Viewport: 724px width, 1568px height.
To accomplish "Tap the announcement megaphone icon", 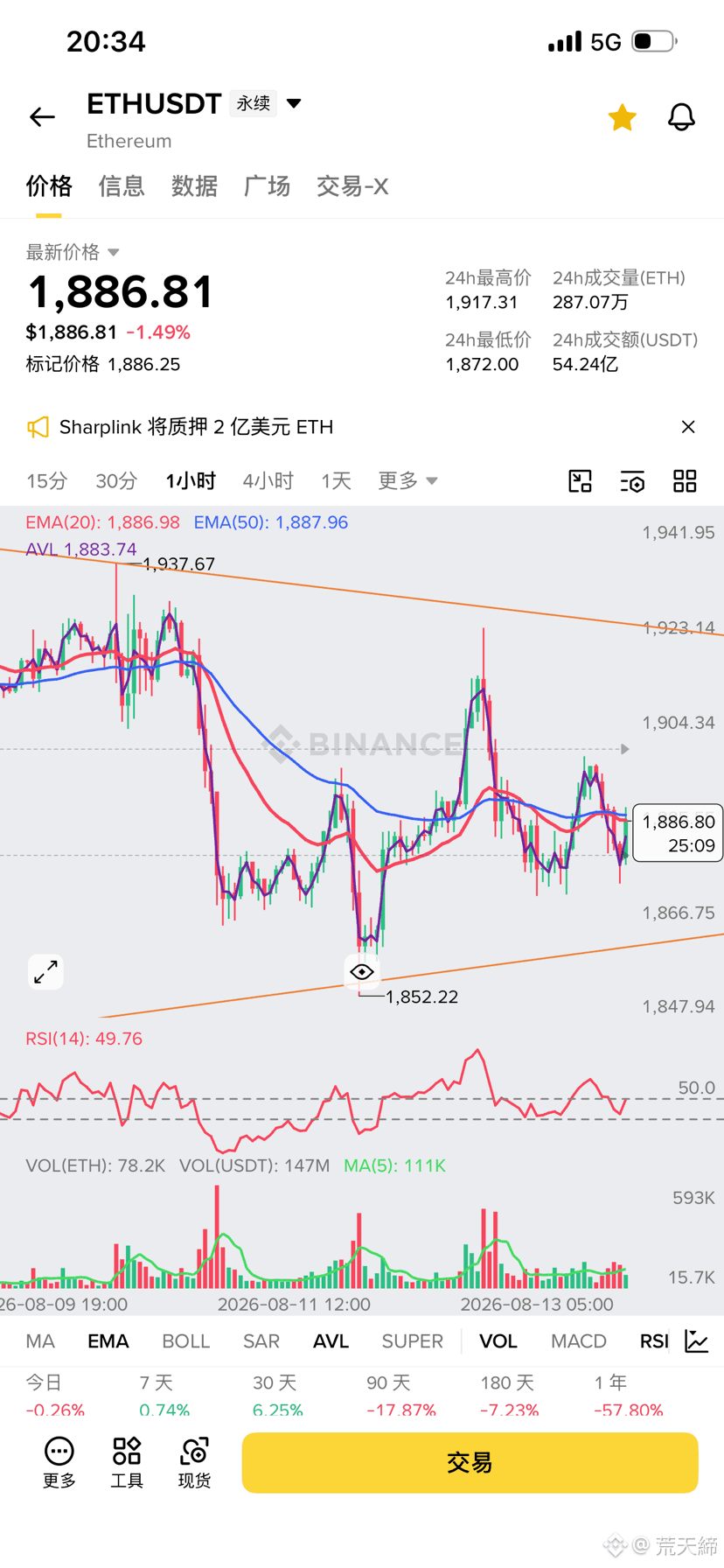I will (38, 427).
